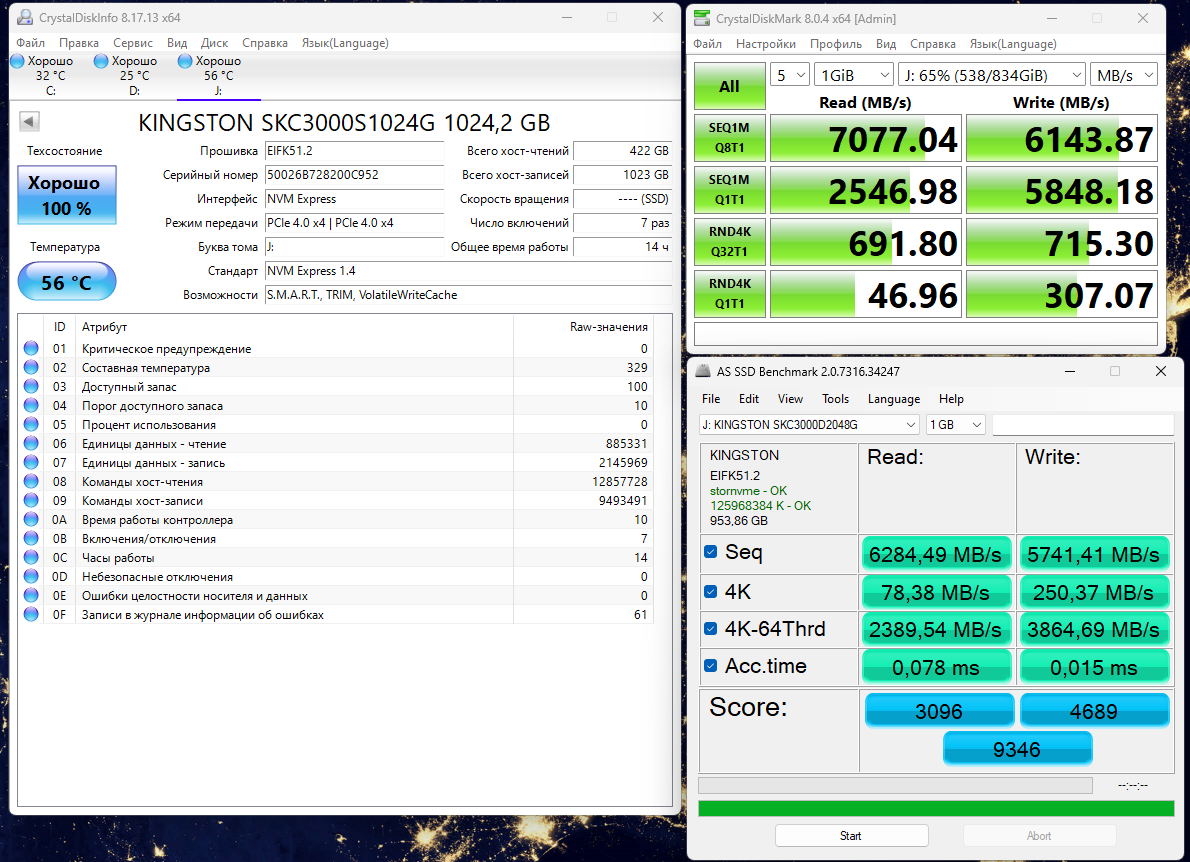This screenshot has height=862, width=1190.
Task: Click the gray progress bar in AS SSD
Action: (896, 785)
